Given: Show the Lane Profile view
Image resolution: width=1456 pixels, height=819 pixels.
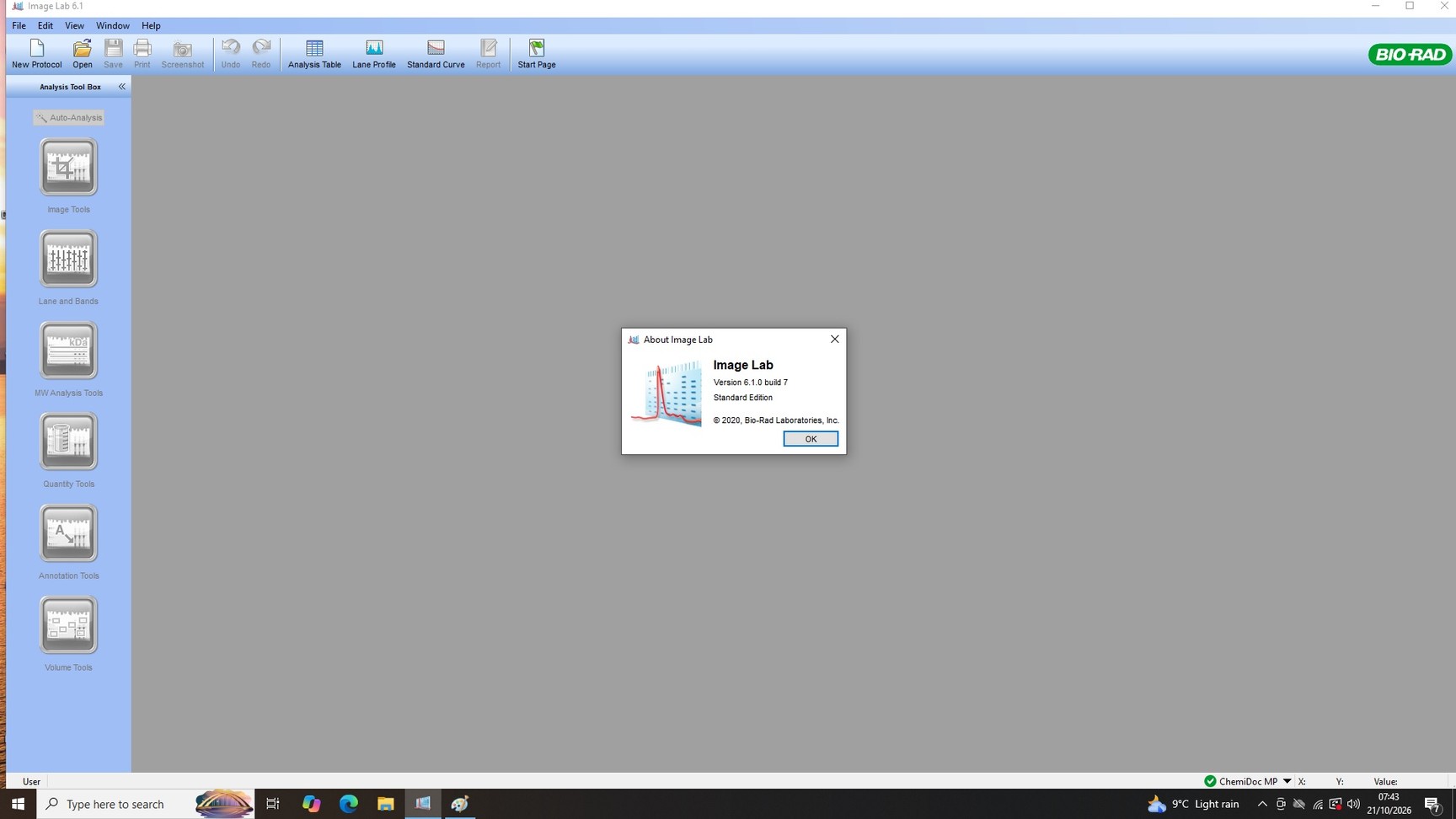Looking at the screenshot, I should coord(374,54).
